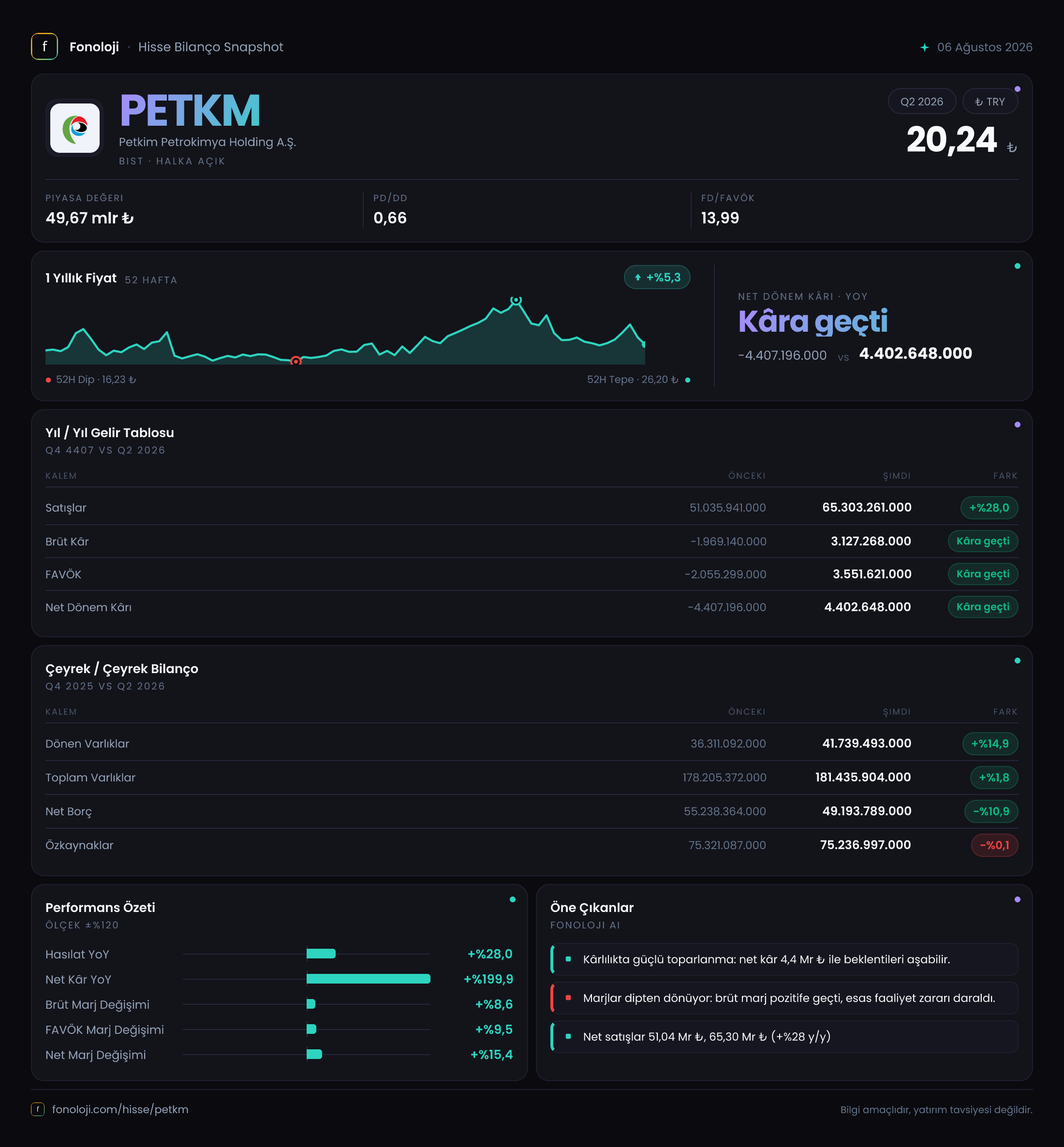Click the Net Marj Değişimi performance bar
Viewport: 1064px width, 1147px height.
pos(314,1054)
